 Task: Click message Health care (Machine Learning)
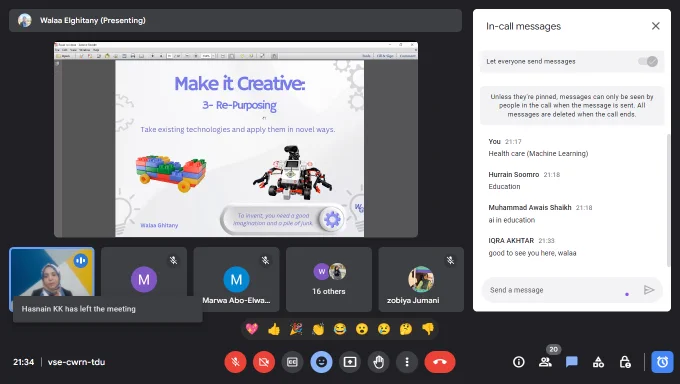click(x=538, y=154)
